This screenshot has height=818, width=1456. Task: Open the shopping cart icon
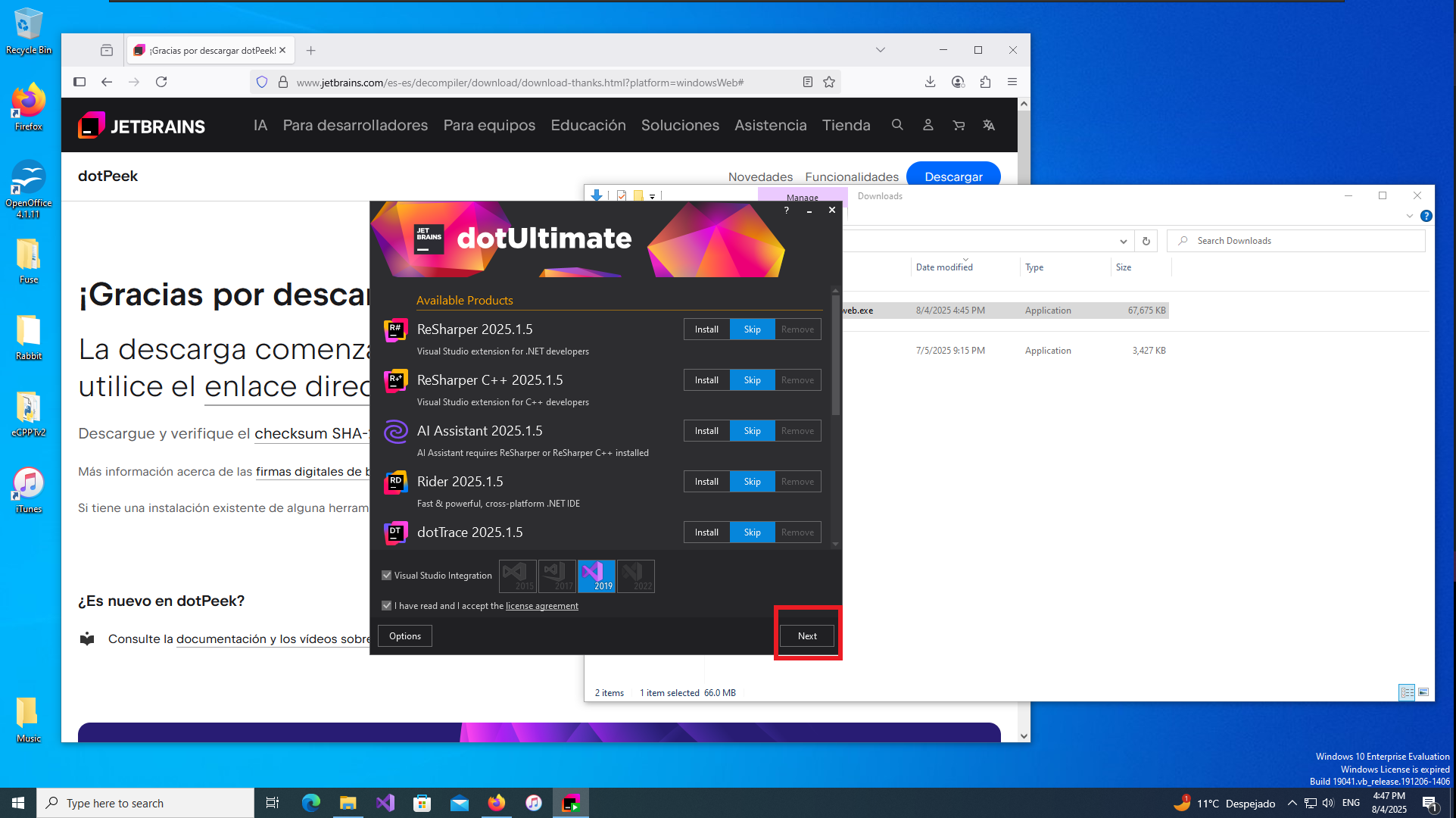tap(959, 125)
